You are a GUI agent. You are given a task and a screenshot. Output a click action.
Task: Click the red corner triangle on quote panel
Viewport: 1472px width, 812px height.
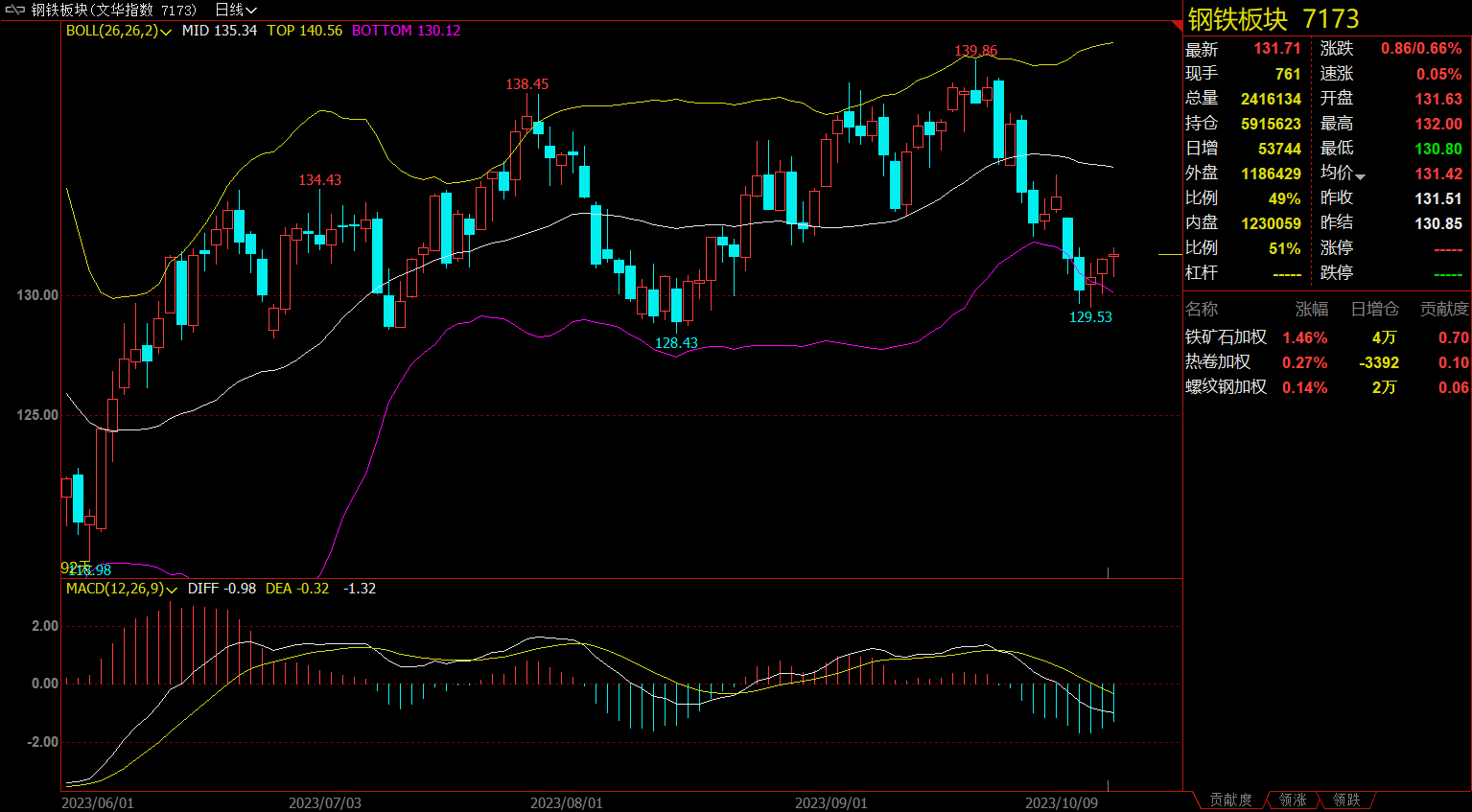(x=1178, y=25)
